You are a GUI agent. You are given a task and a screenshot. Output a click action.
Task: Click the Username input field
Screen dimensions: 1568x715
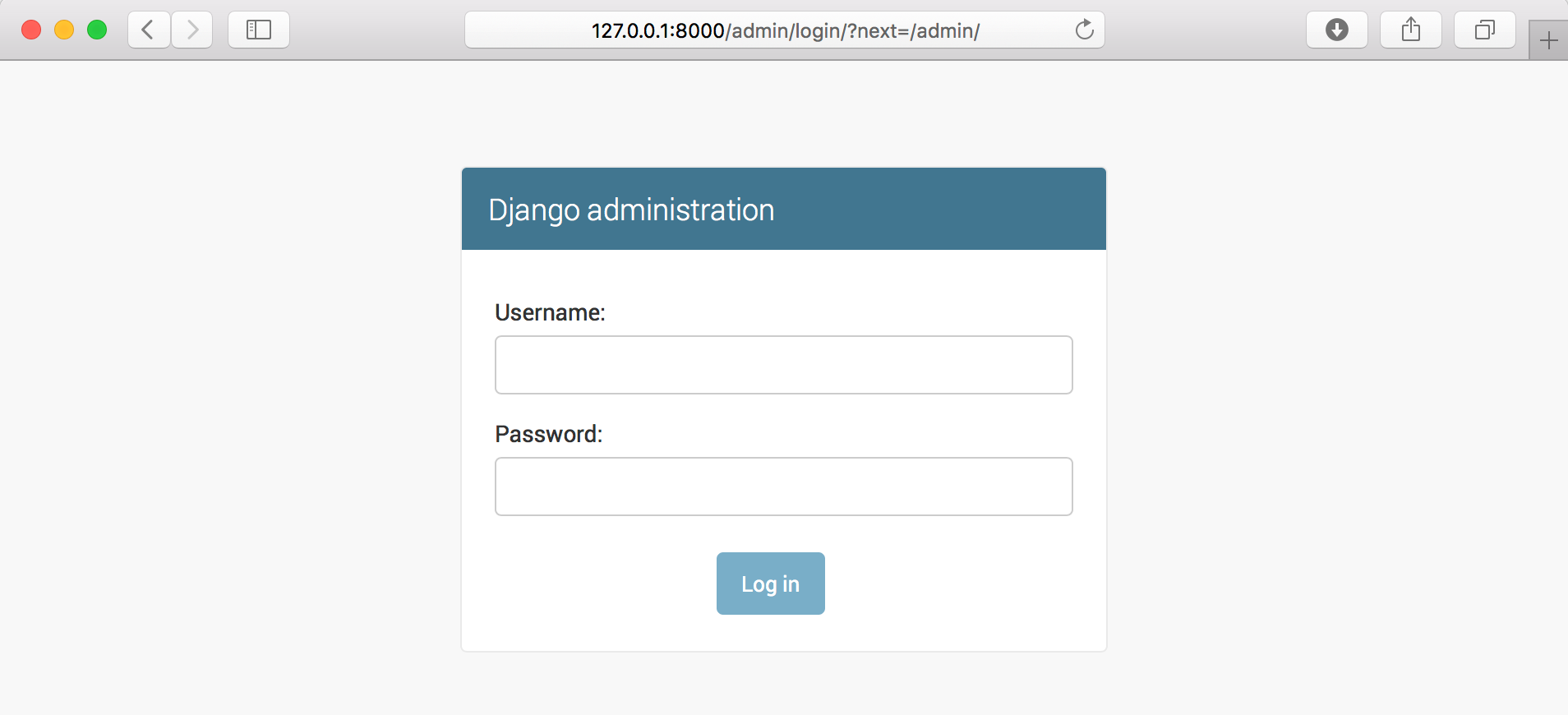point(784,365)
